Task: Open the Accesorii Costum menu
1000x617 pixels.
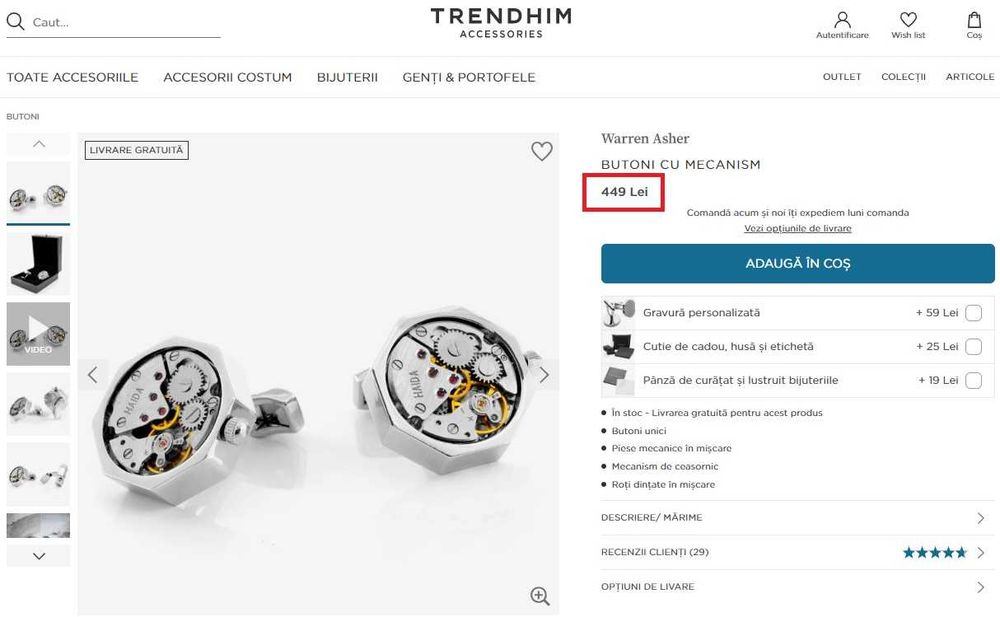Action: [x=227, y=77]
